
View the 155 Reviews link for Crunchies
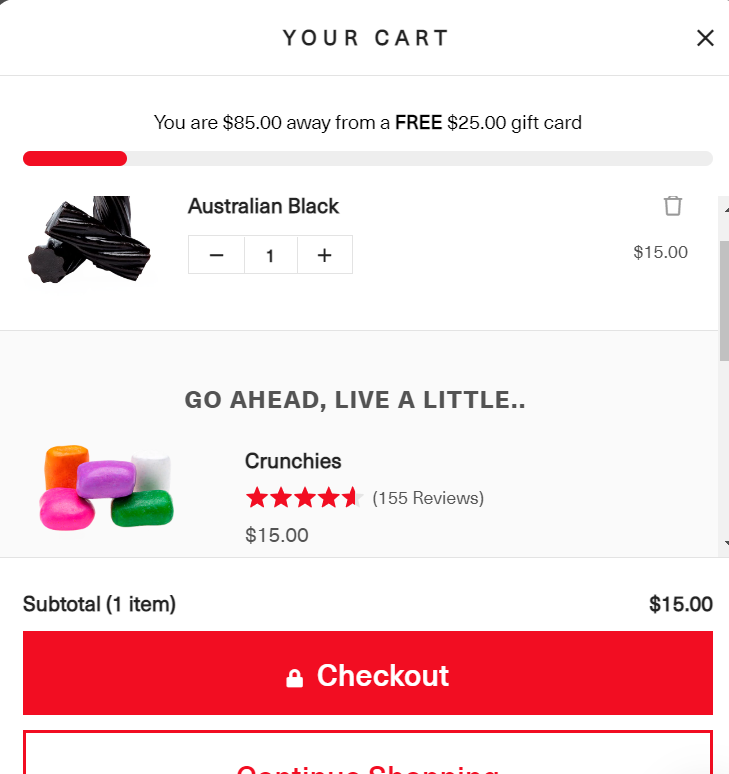click(x=428, y=498)
